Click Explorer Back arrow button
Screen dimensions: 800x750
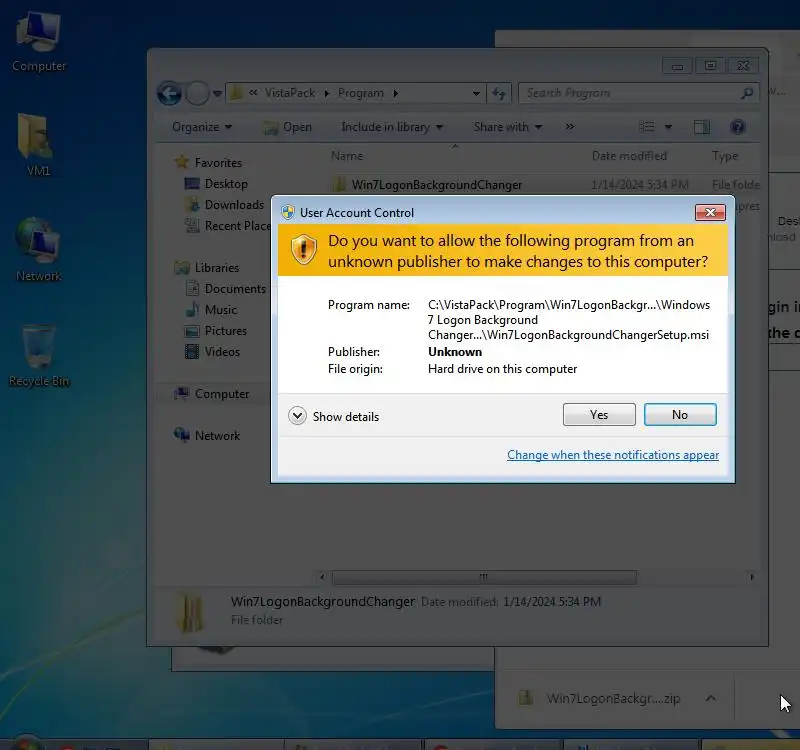(169, 93)
